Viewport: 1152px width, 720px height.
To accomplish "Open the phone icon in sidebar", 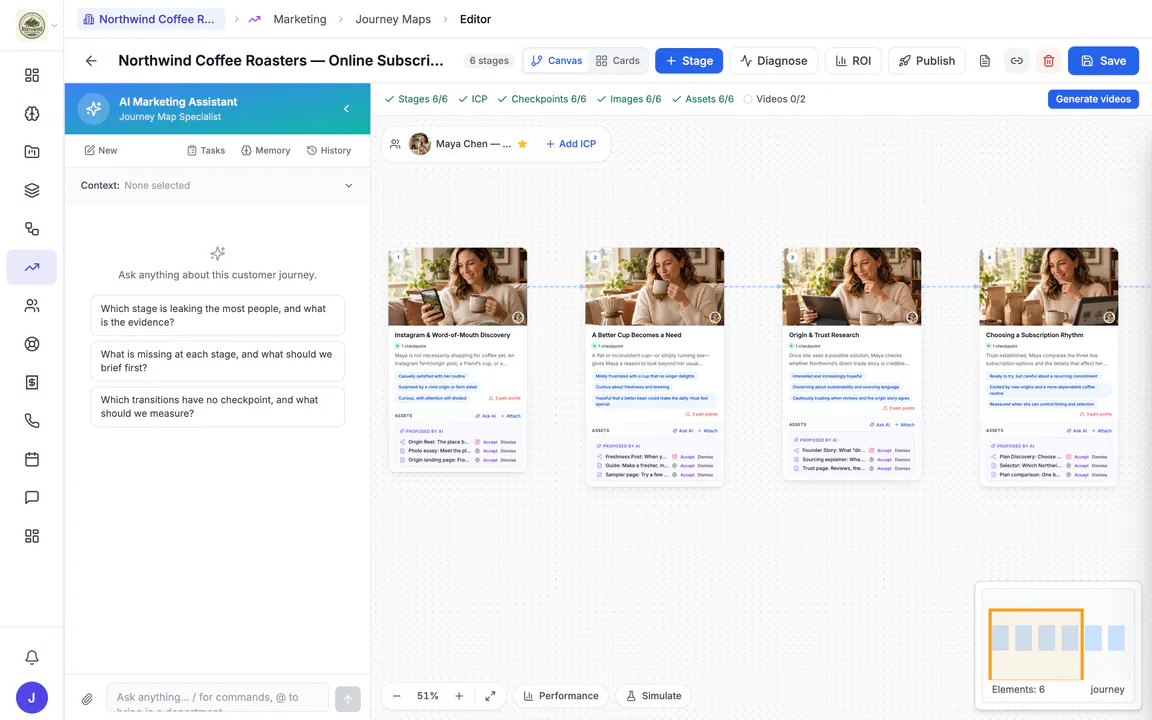I will point(32,420).
